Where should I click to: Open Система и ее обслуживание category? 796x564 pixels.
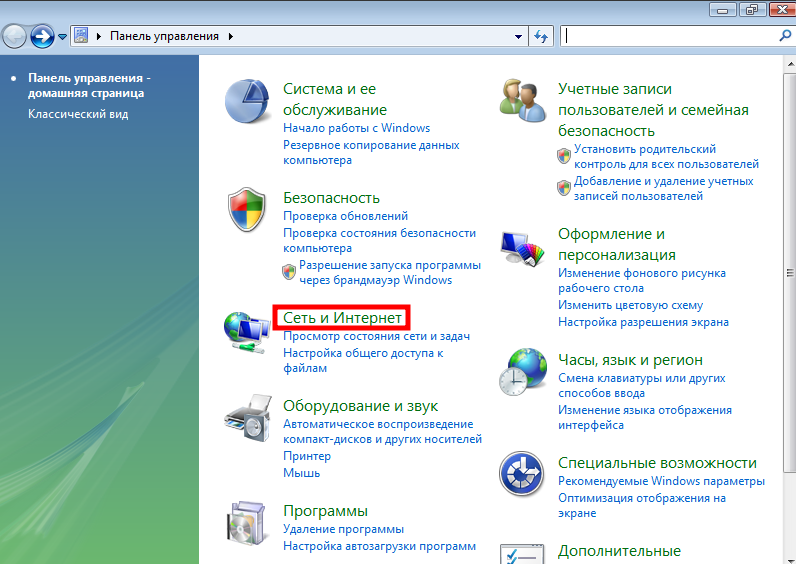(335, 99)
